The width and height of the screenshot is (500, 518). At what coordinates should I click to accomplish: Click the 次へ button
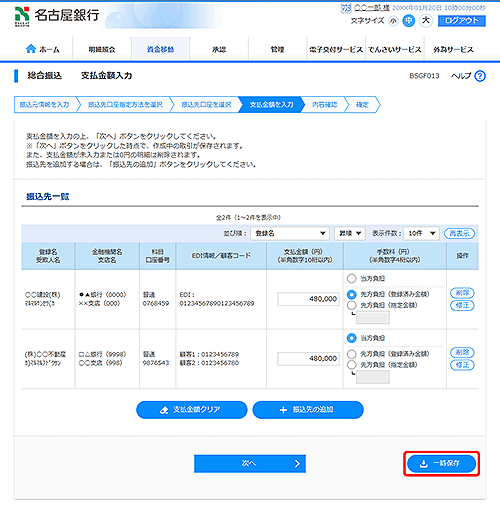[x=250, y=464]
